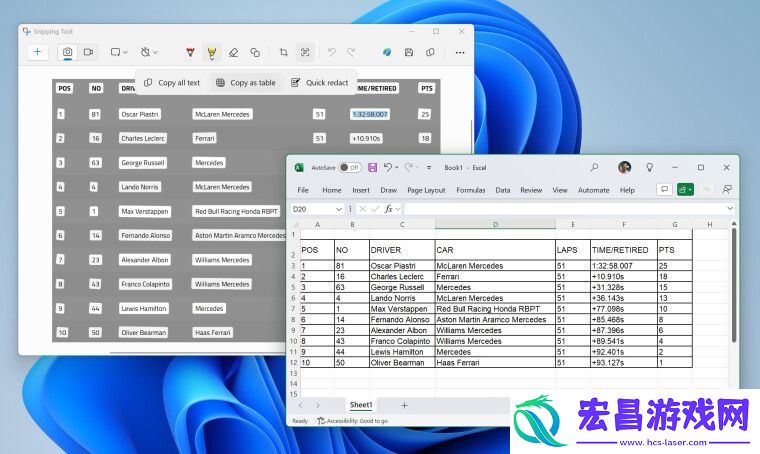
Task: Switch to Data ribbon tab
Action: pyautogui.click(x=503, y=190)
